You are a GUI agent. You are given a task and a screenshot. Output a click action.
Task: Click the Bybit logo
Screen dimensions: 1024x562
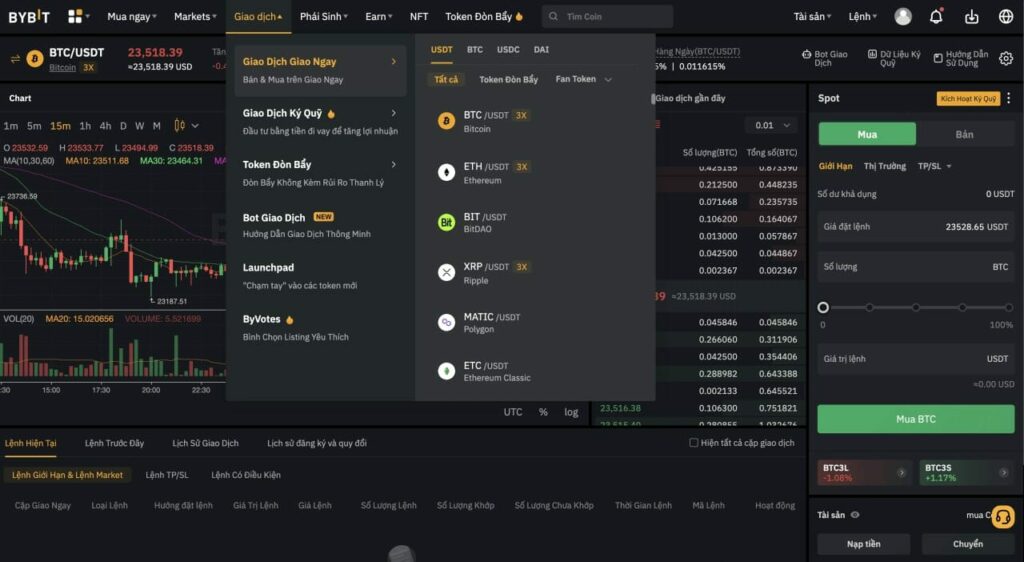29,16
